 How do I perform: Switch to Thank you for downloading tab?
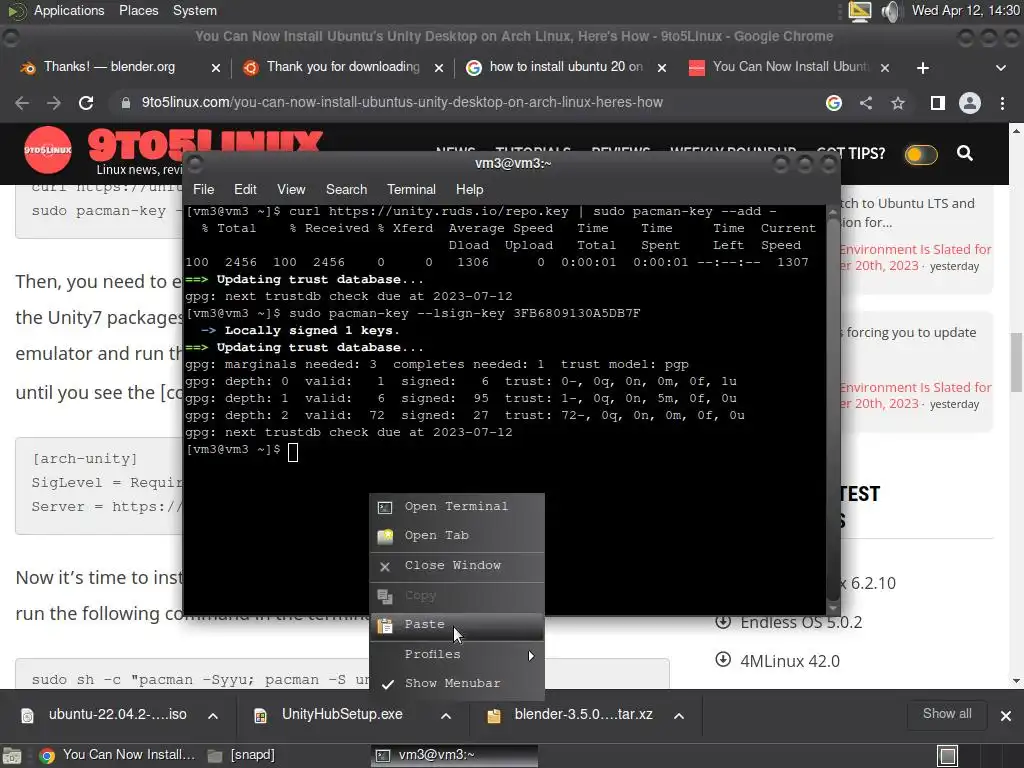342,67
